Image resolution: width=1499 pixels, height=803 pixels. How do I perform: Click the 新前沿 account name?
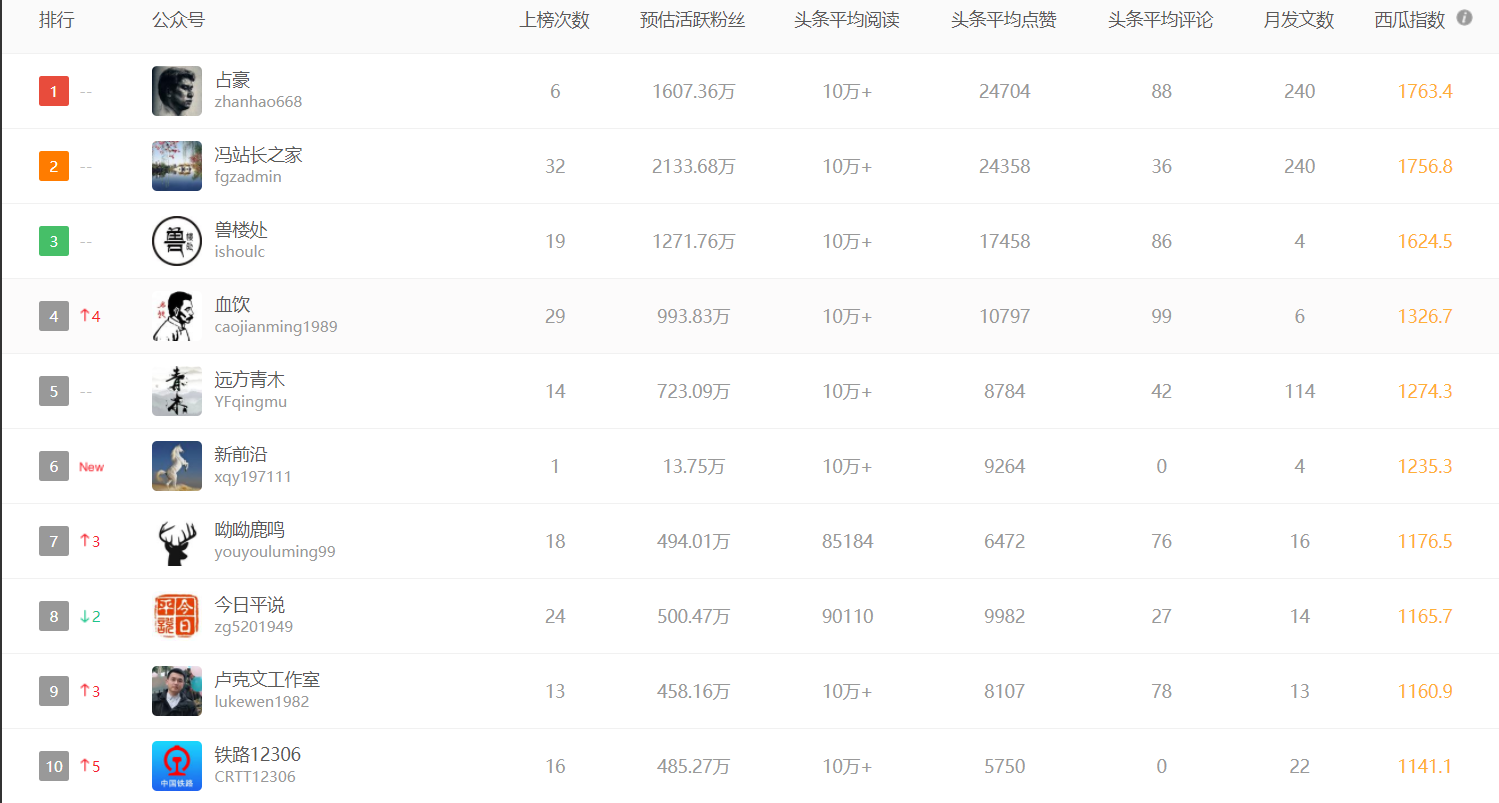tap(241, 455)
